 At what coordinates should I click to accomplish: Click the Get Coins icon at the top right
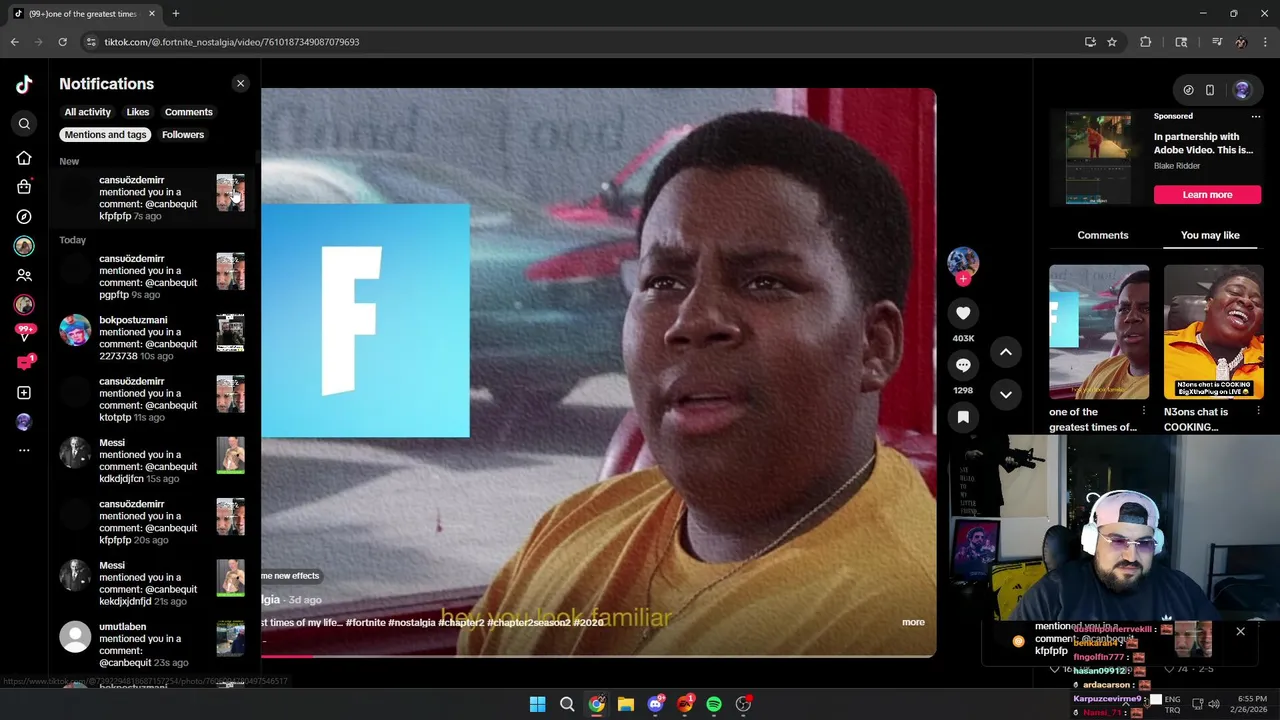click(x=1188, y=90)
